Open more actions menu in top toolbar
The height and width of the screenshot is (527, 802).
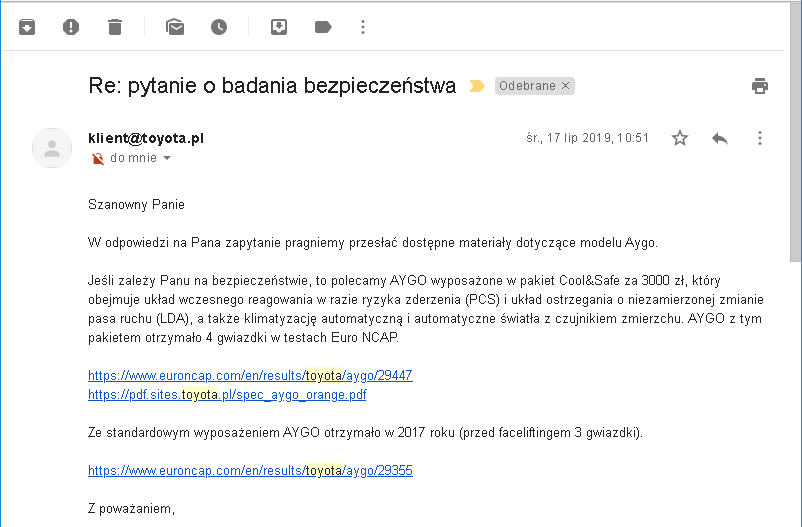click(363, 27)
